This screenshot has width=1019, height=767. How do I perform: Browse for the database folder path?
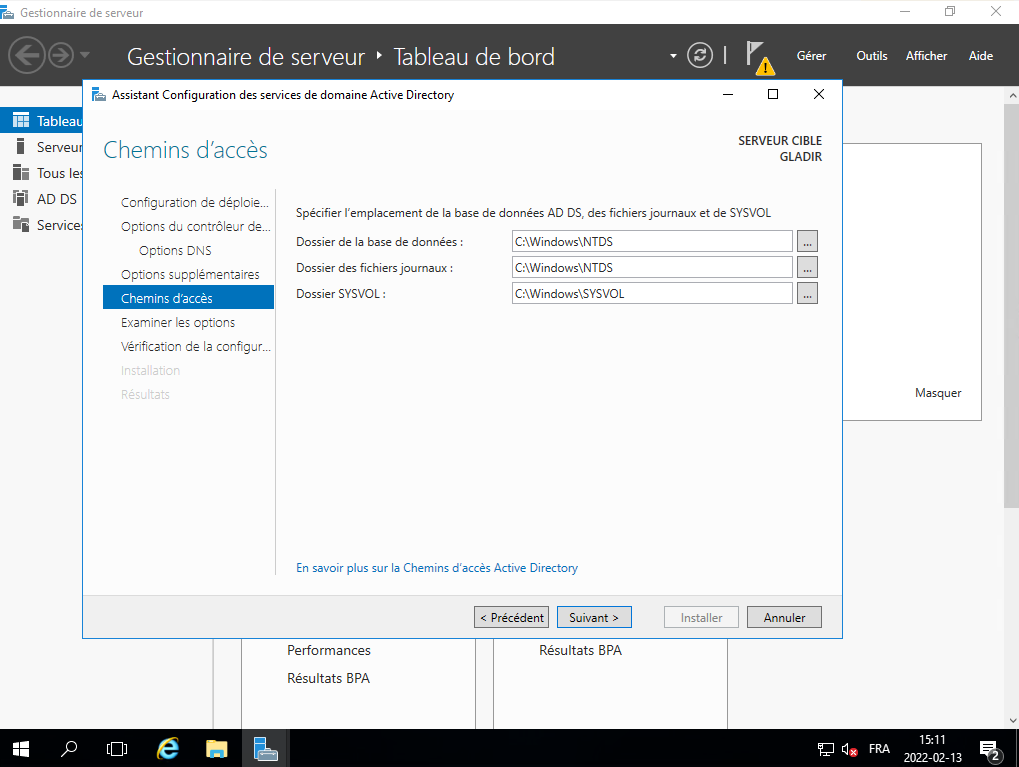[807, 241]
